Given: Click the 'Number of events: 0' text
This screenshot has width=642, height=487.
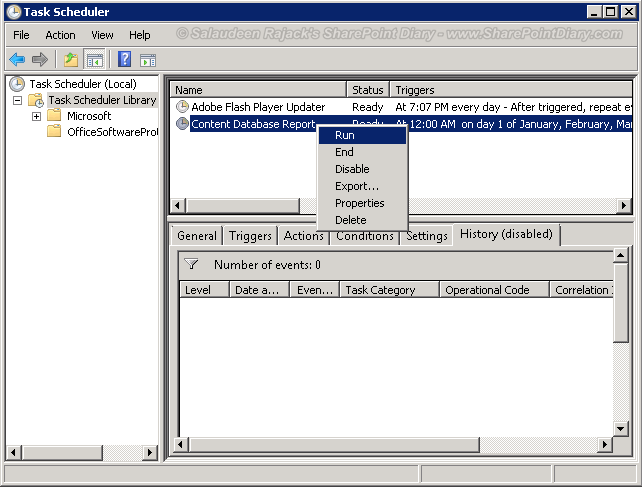Looking at the screenshot, I should tap(267, 265).
